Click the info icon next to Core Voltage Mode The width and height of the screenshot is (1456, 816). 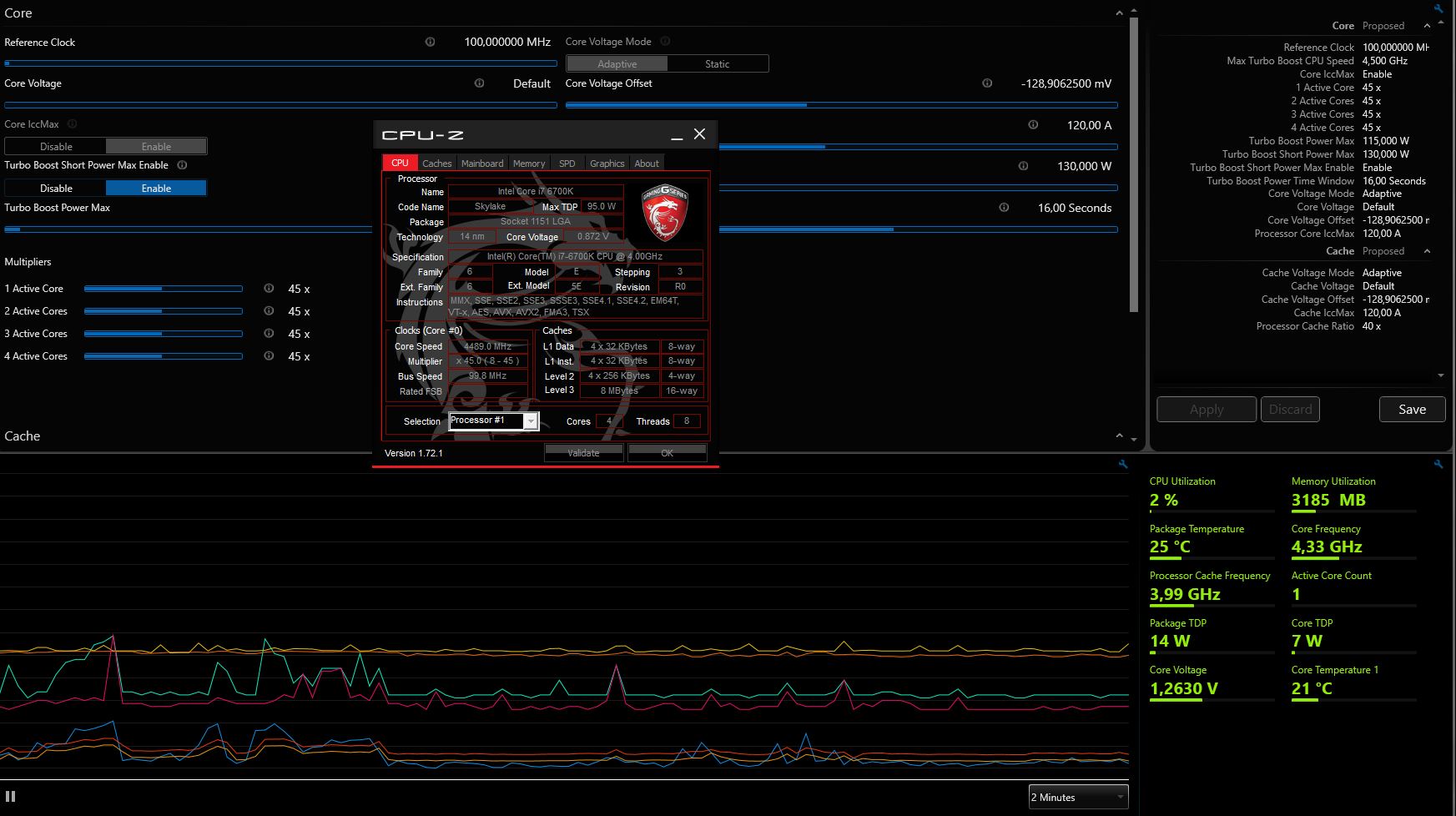coord(665,41)
